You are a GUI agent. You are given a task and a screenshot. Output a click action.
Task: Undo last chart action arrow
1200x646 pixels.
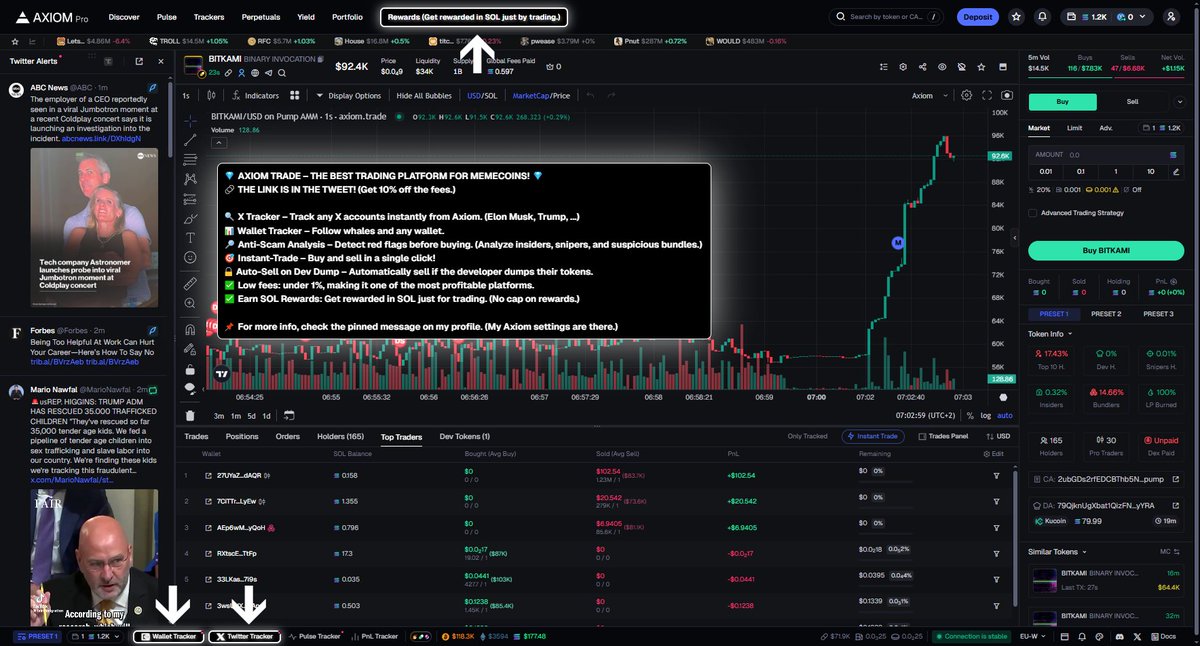coord(590,96)
